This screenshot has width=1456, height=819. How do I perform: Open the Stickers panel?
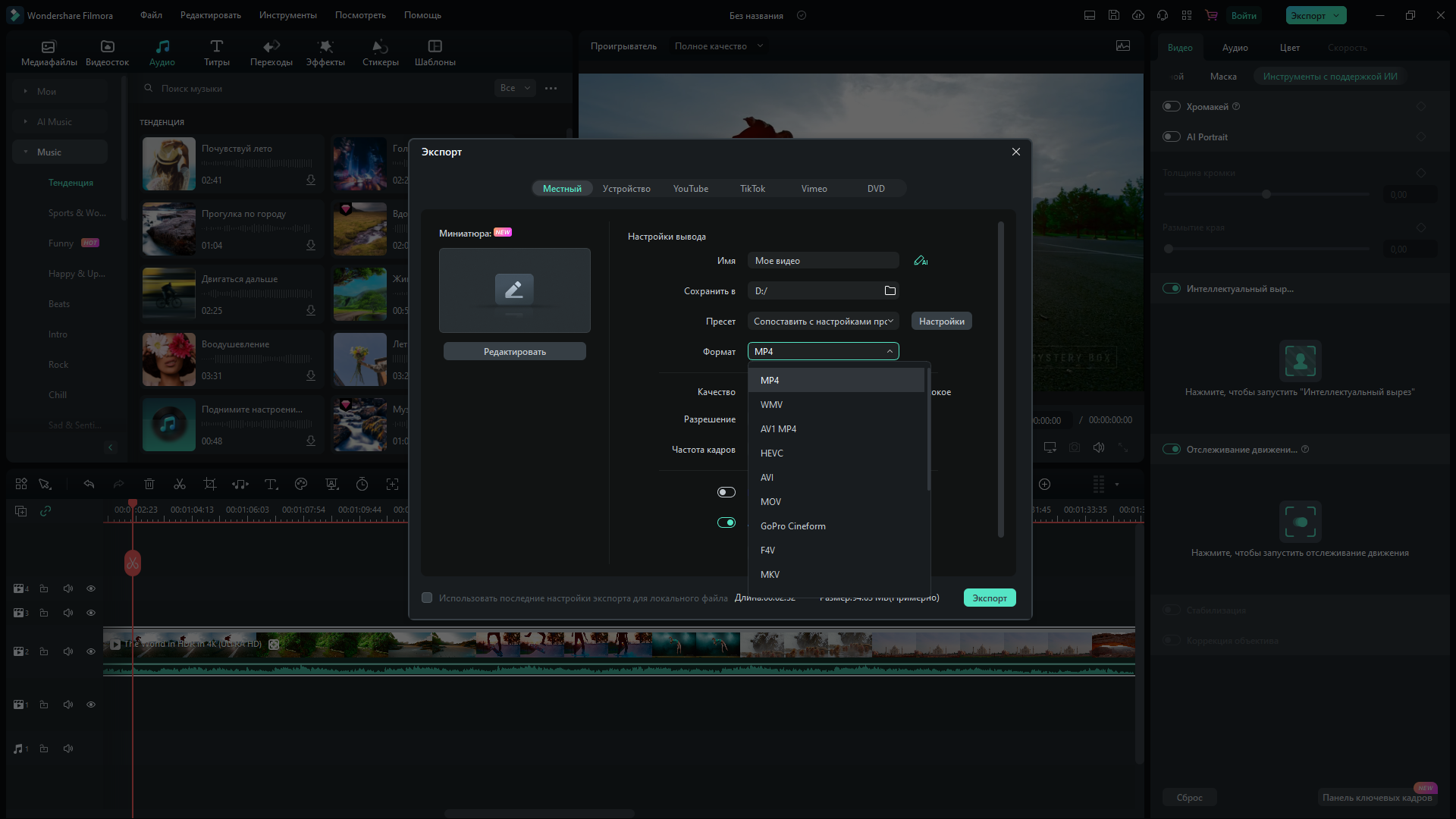coord(380,52)
